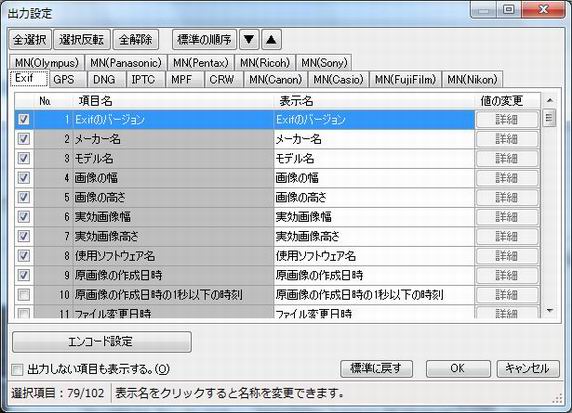Edit display name モデル名 in 表示名 column
Screen dimensions: 572x413
(374, 158)
